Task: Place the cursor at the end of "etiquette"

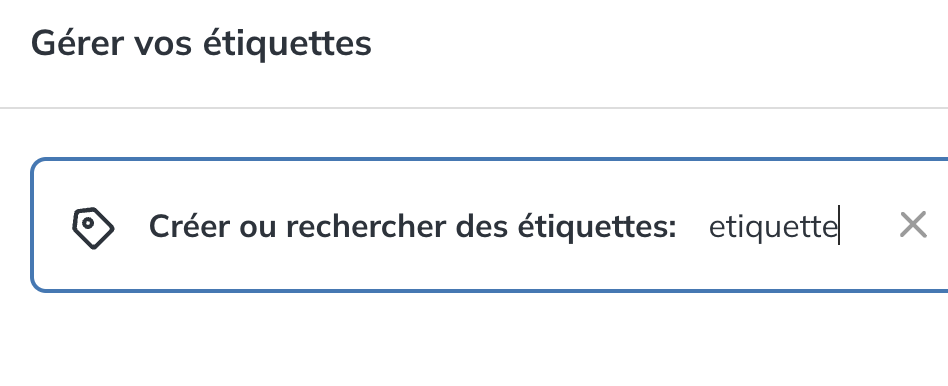Action: 838,227
